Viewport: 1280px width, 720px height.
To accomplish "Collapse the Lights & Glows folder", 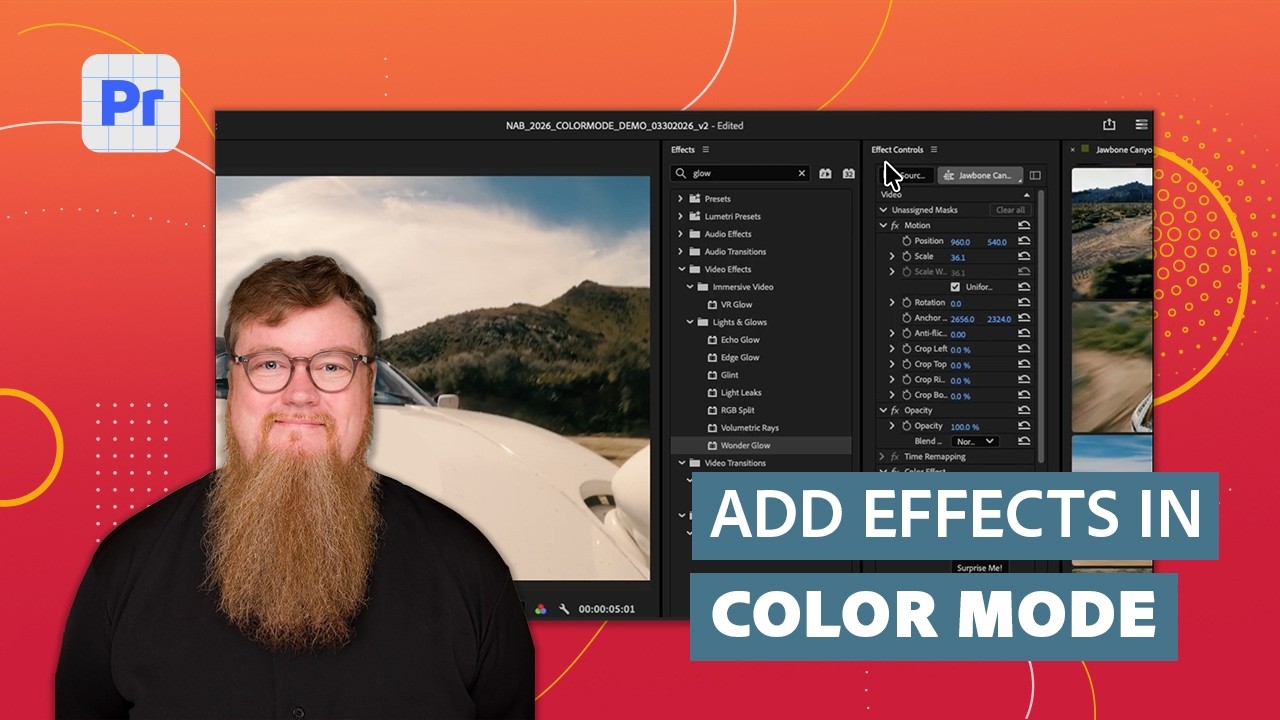I will click(x=690, y=322).
